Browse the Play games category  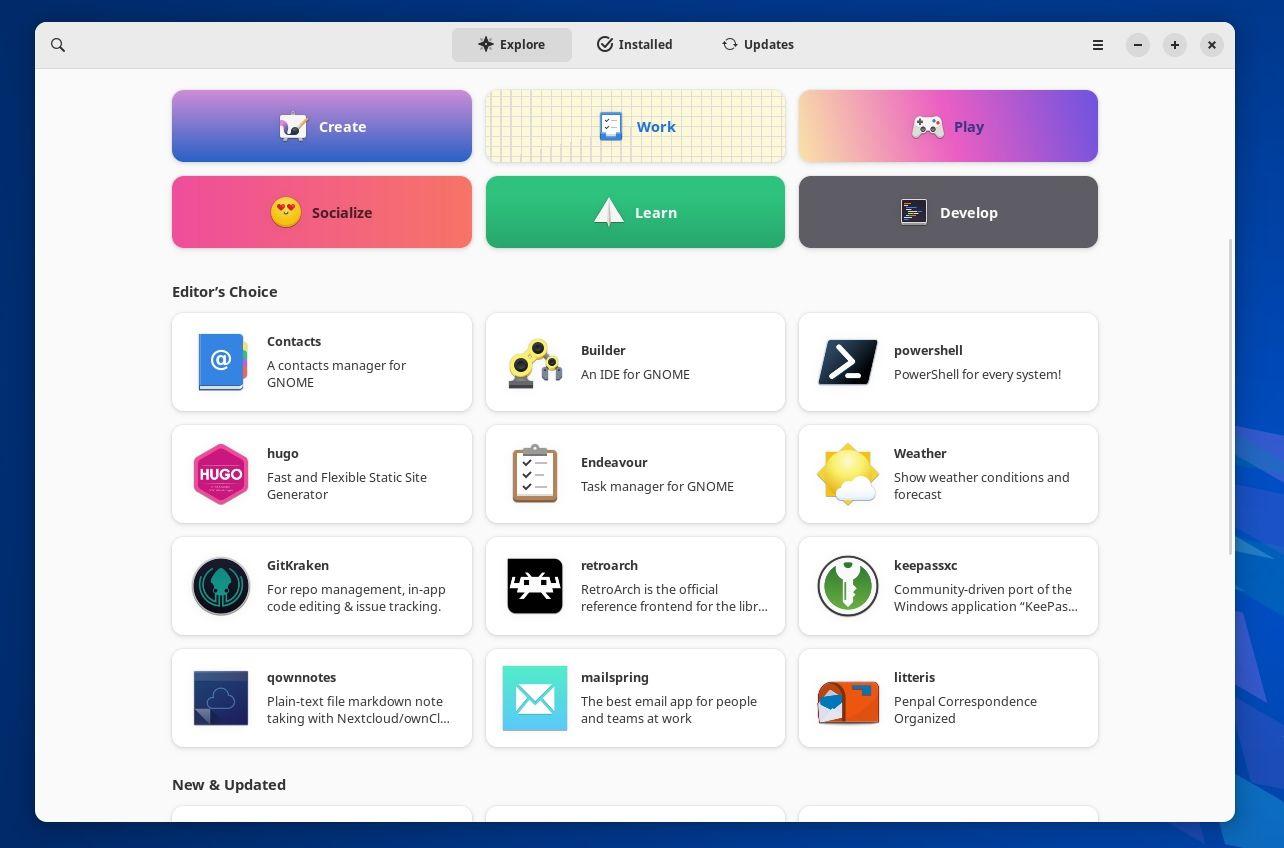coord(947,126)
